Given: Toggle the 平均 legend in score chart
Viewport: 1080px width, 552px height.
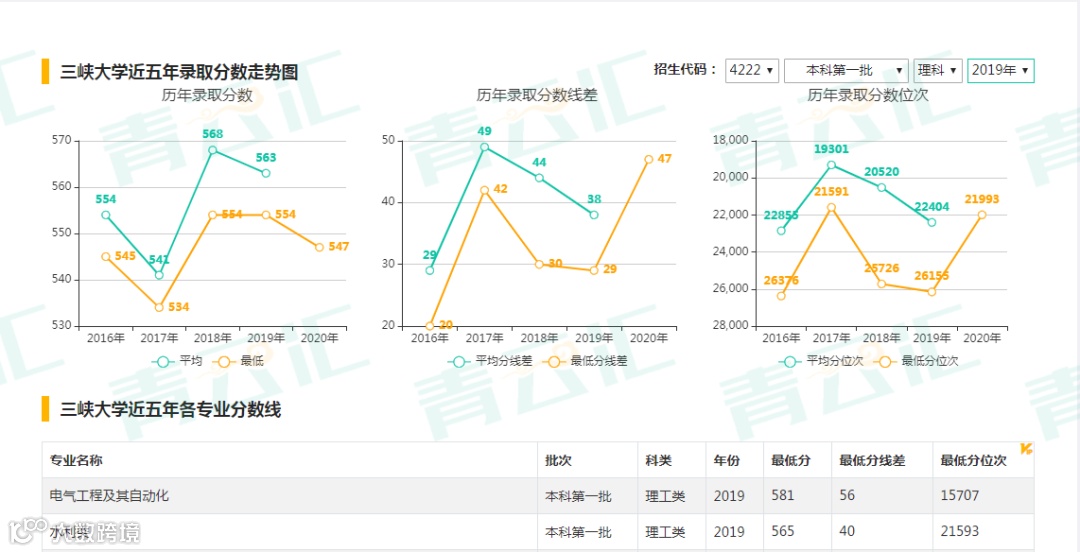Looking at the screenshot, I should tap(177, 361).
